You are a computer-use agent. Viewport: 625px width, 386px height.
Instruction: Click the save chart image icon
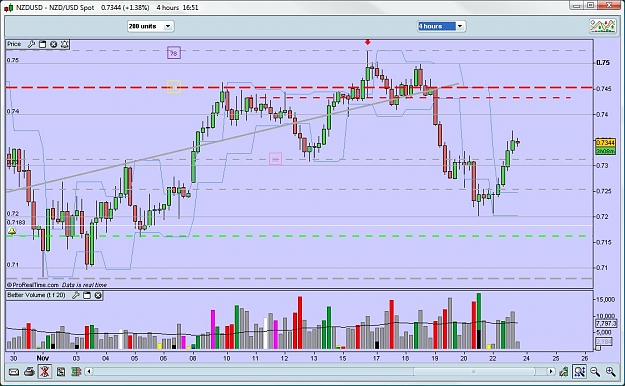click(61, 372)
